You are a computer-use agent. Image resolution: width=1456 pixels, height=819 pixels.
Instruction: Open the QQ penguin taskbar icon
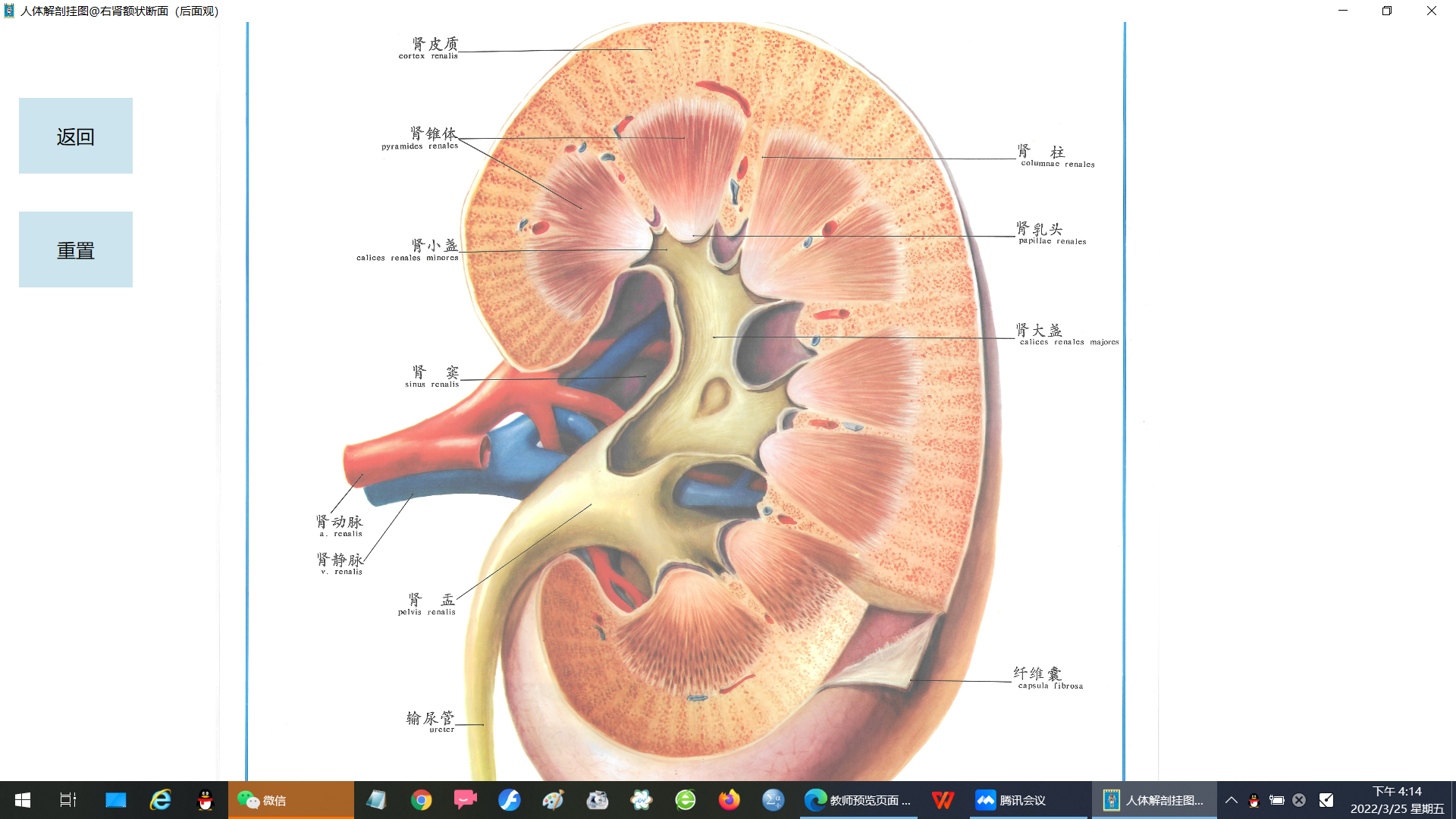click(205, 800)
